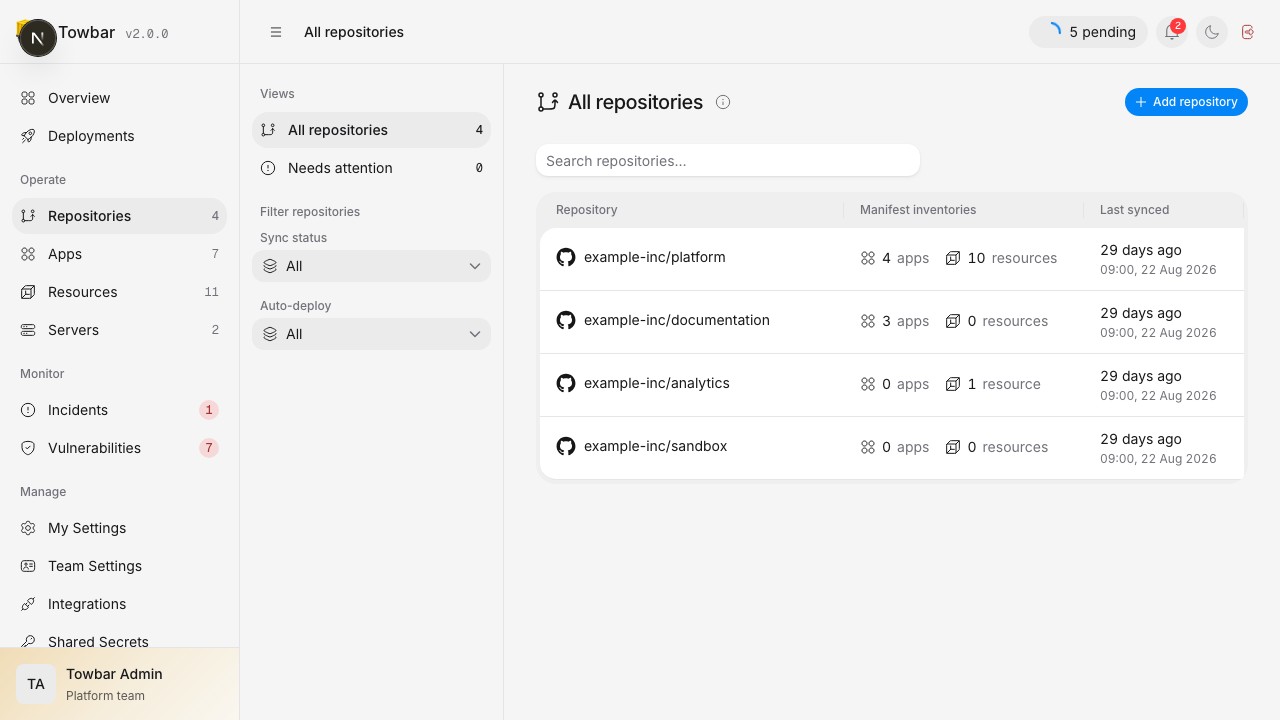Open the Auto-deploy dropdown
The height and width of the screenshot is (720, 1280).
(371, 334)
